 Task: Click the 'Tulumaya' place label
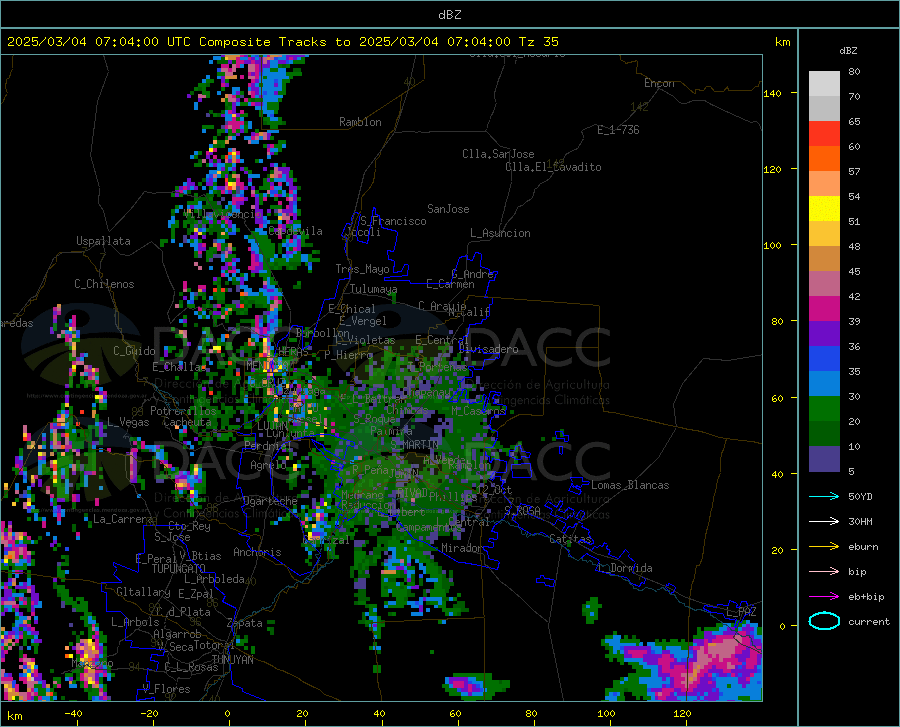(373, 289)
